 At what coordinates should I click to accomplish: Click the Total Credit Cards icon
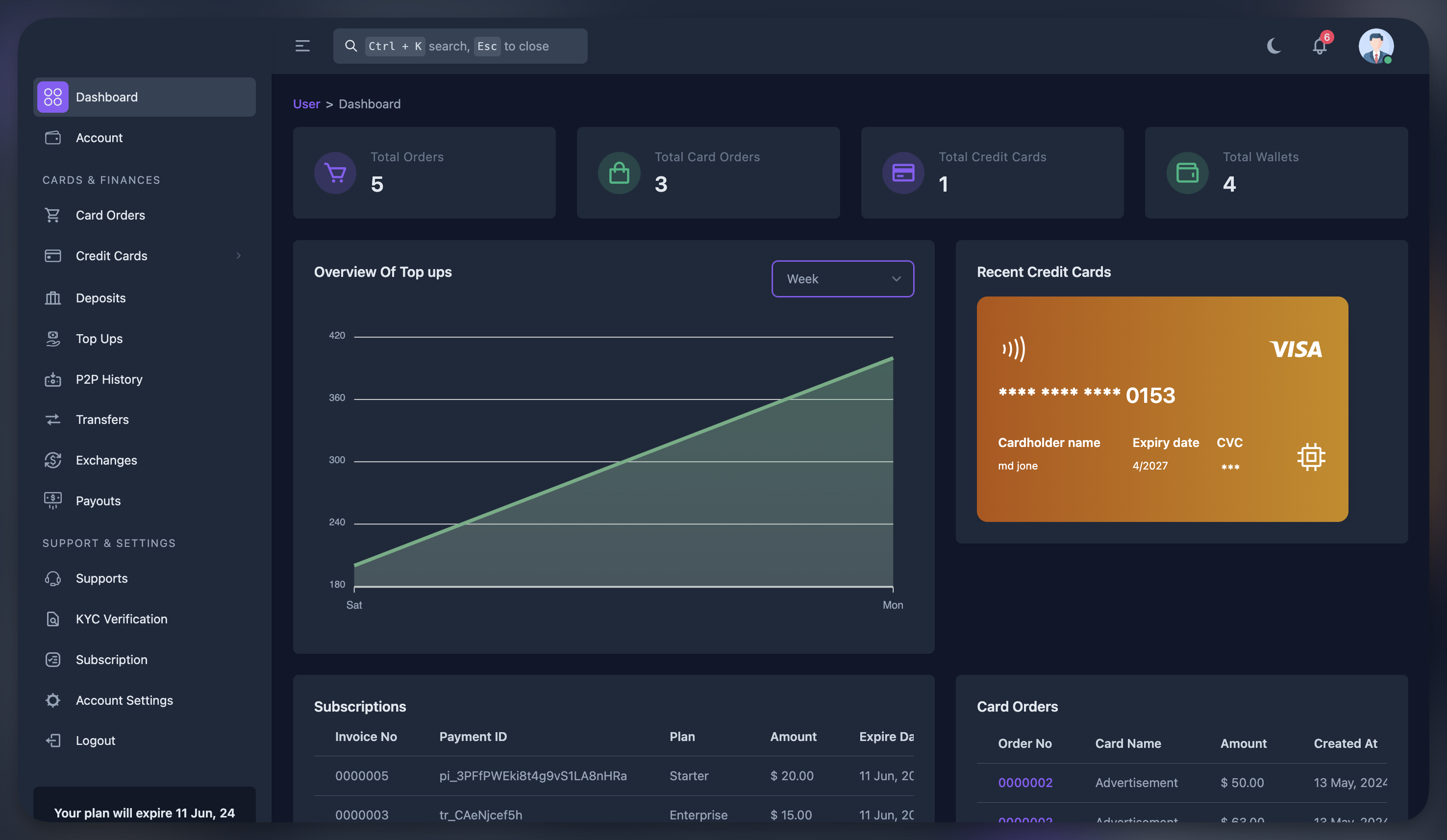pyautogui.click(x=902, y=173)
